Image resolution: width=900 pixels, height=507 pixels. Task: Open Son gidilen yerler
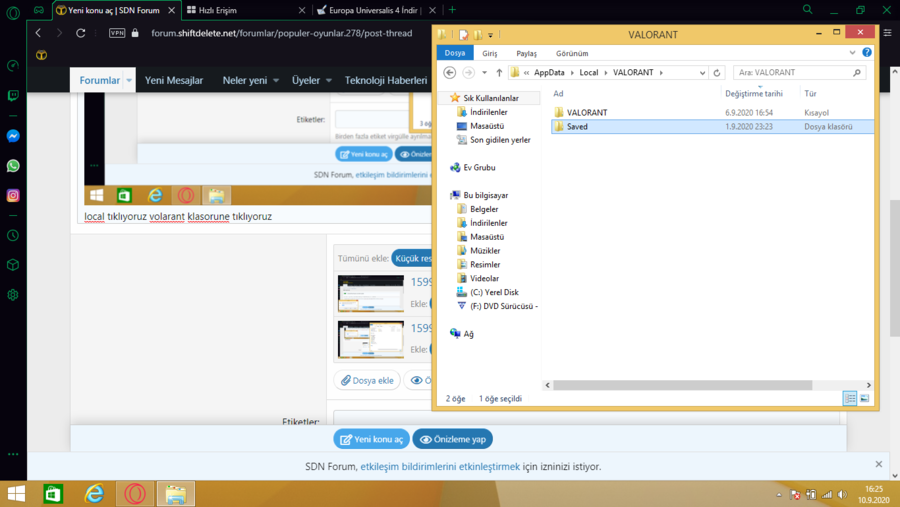tap(500, 140)
